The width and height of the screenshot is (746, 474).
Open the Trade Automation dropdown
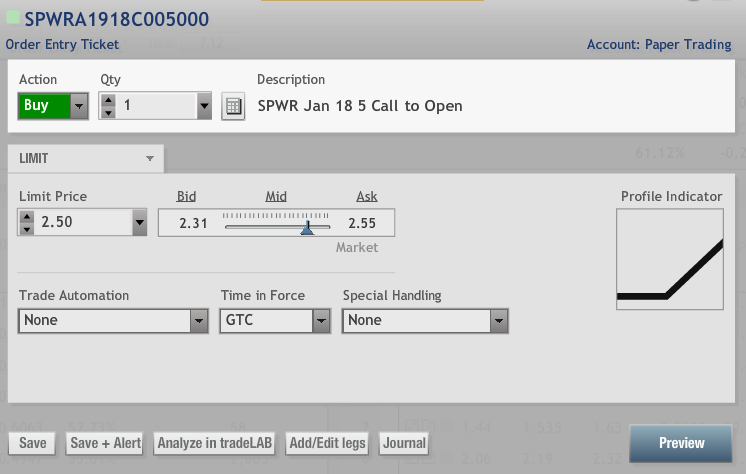(x=199, y=321)
